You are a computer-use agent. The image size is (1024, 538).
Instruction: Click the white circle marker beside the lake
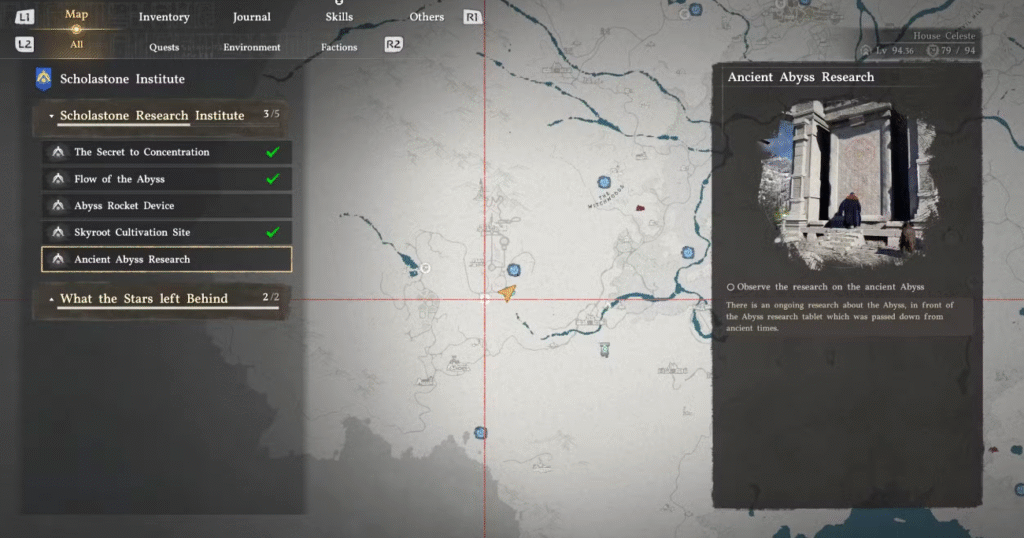pyautogui.click(x=425, y=268)
